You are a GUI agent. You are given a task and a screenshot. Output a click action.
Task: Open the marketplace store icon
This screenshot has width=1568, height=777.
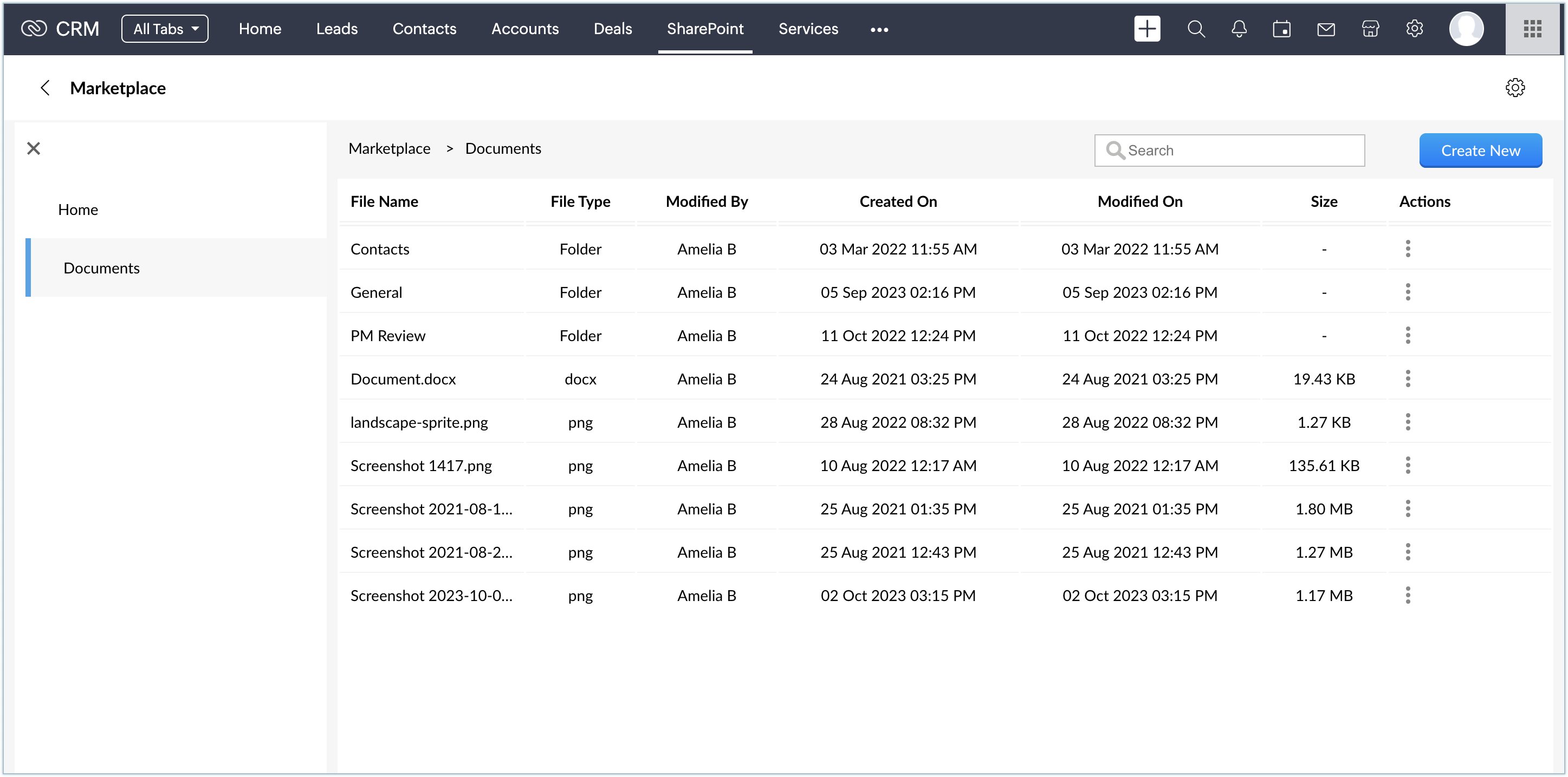[1370, 29]
